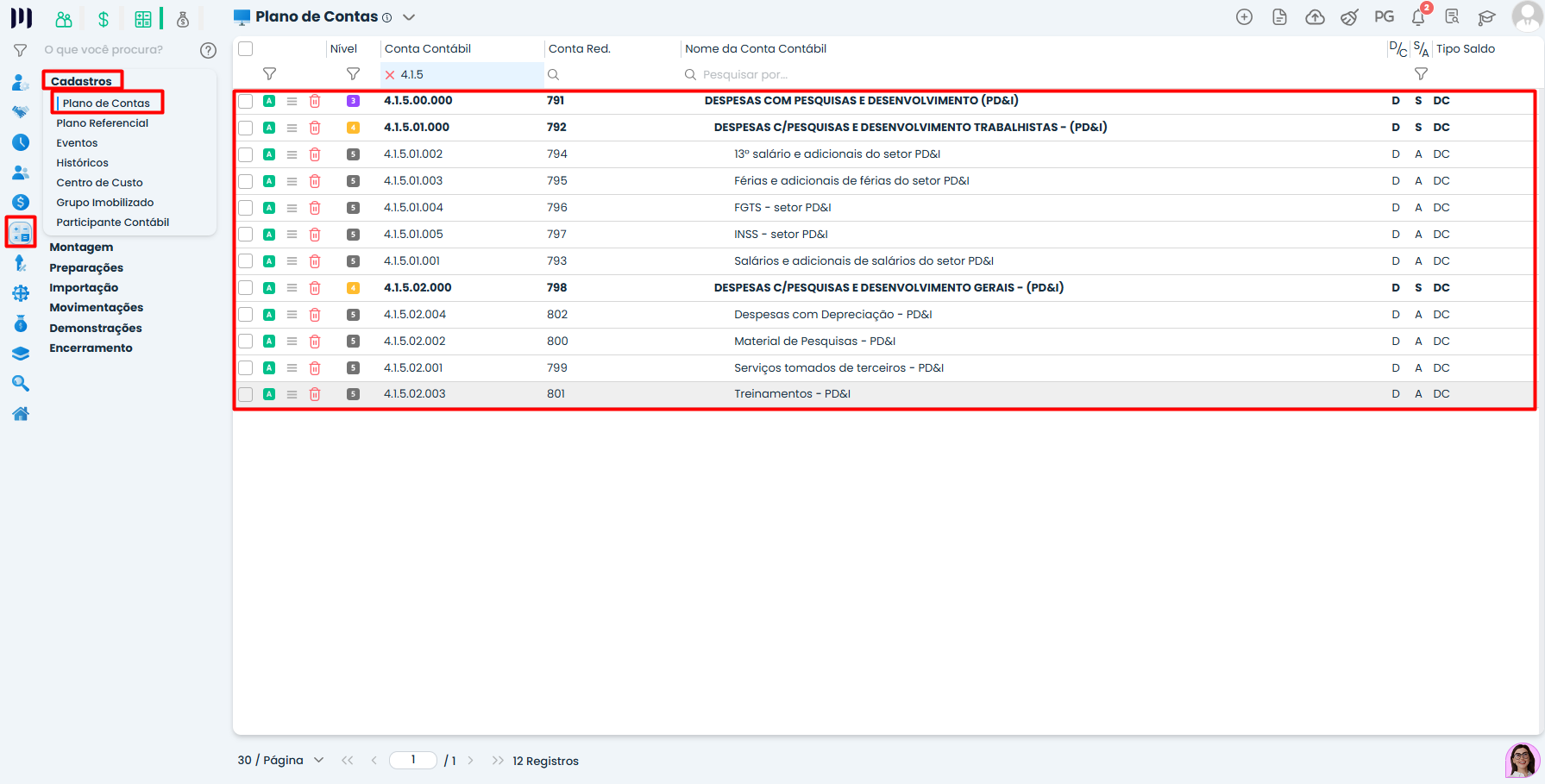This screenshot has height=784, width=1545.
Task: Toggle the select-all checkbox in table header
Action: point(246,49)
